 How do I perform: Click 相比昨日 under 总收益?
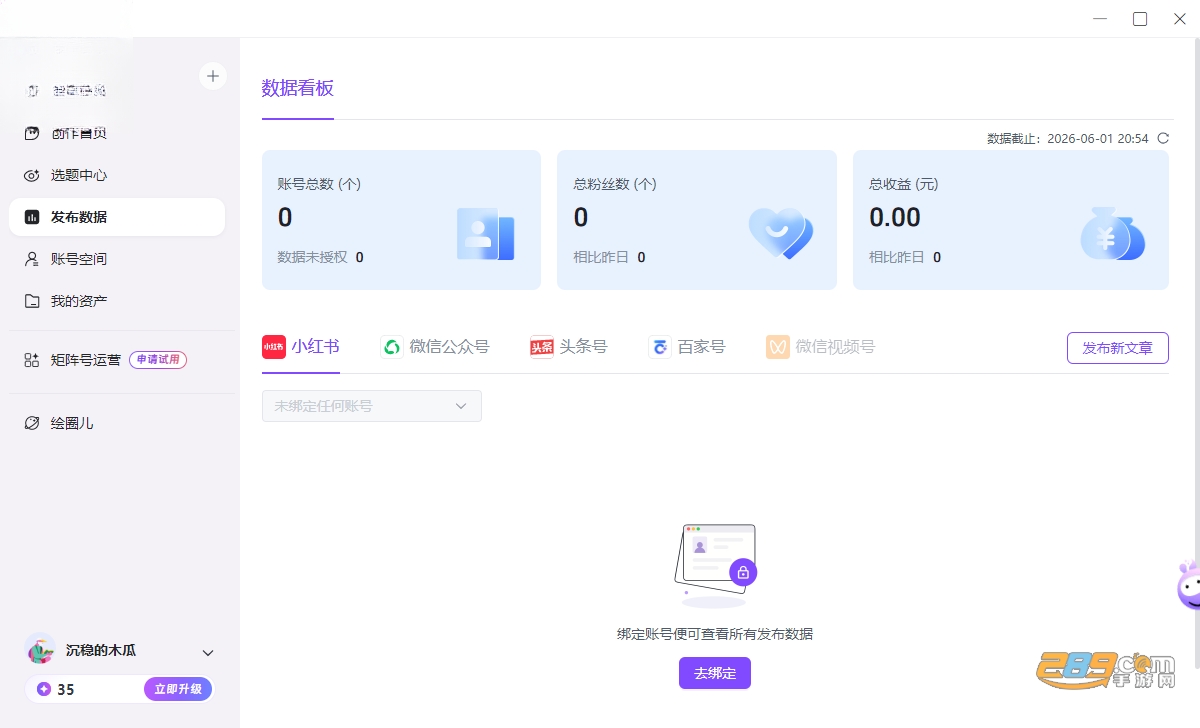point(897,257)
